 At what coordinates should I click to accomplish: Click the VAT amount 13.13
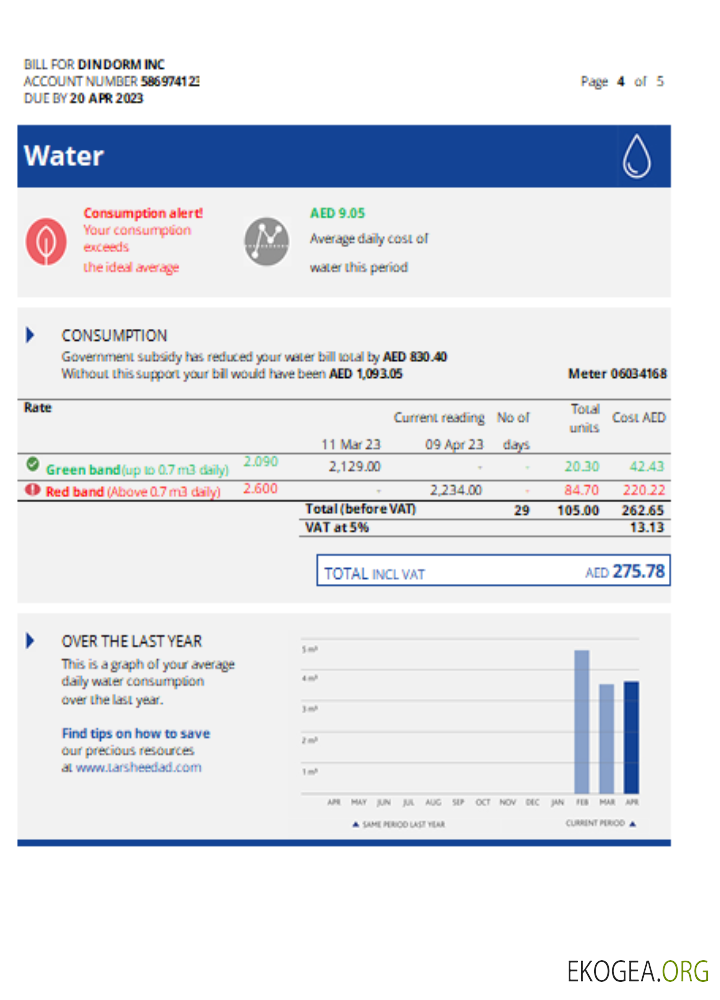[647, 527]
